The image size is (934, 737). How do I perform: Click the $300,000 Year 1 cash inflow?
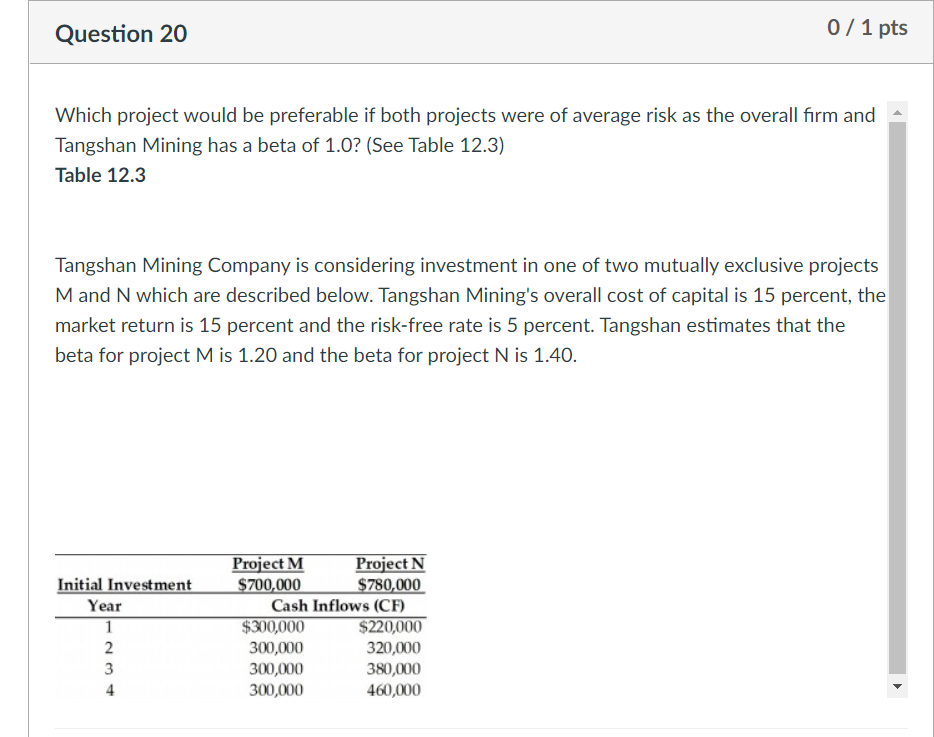pos(274,626)
